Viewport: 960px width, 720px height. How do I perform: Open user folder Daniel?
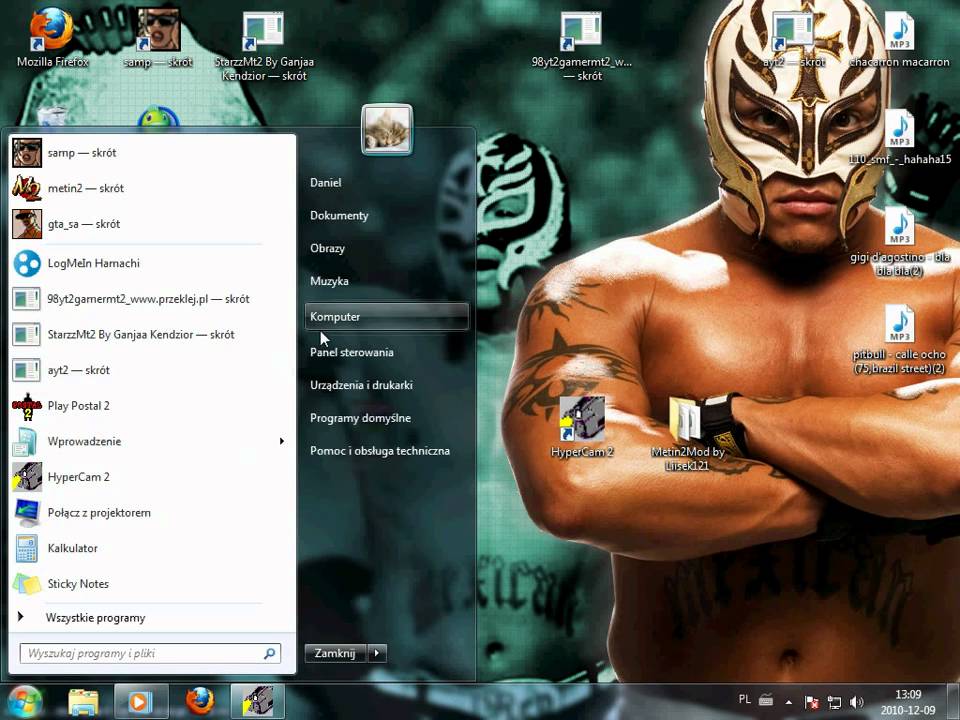[x=387, y=182]
